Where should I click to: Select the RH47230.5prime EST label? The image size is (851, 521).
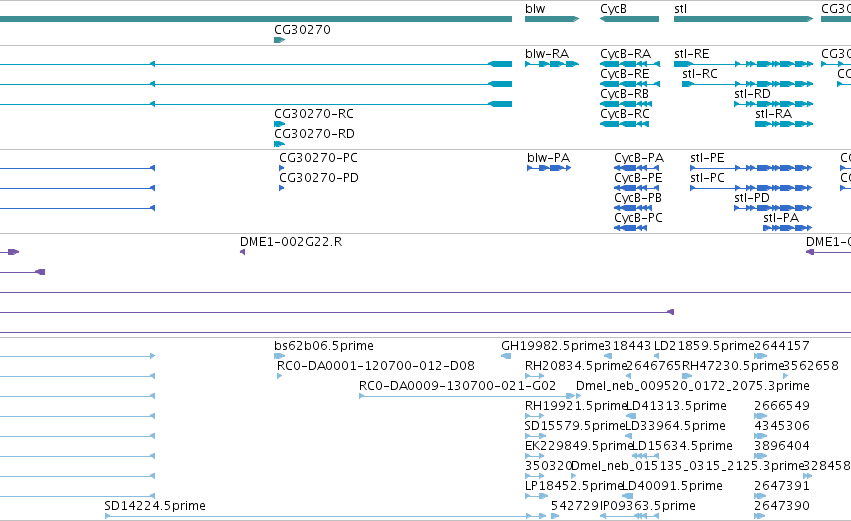coord(733,366)
